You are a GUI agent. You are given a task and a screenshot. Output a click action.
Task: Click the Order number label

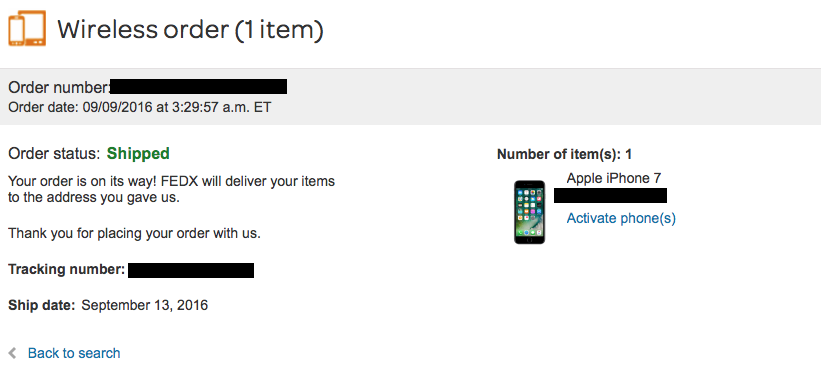(x=59, y=87)
